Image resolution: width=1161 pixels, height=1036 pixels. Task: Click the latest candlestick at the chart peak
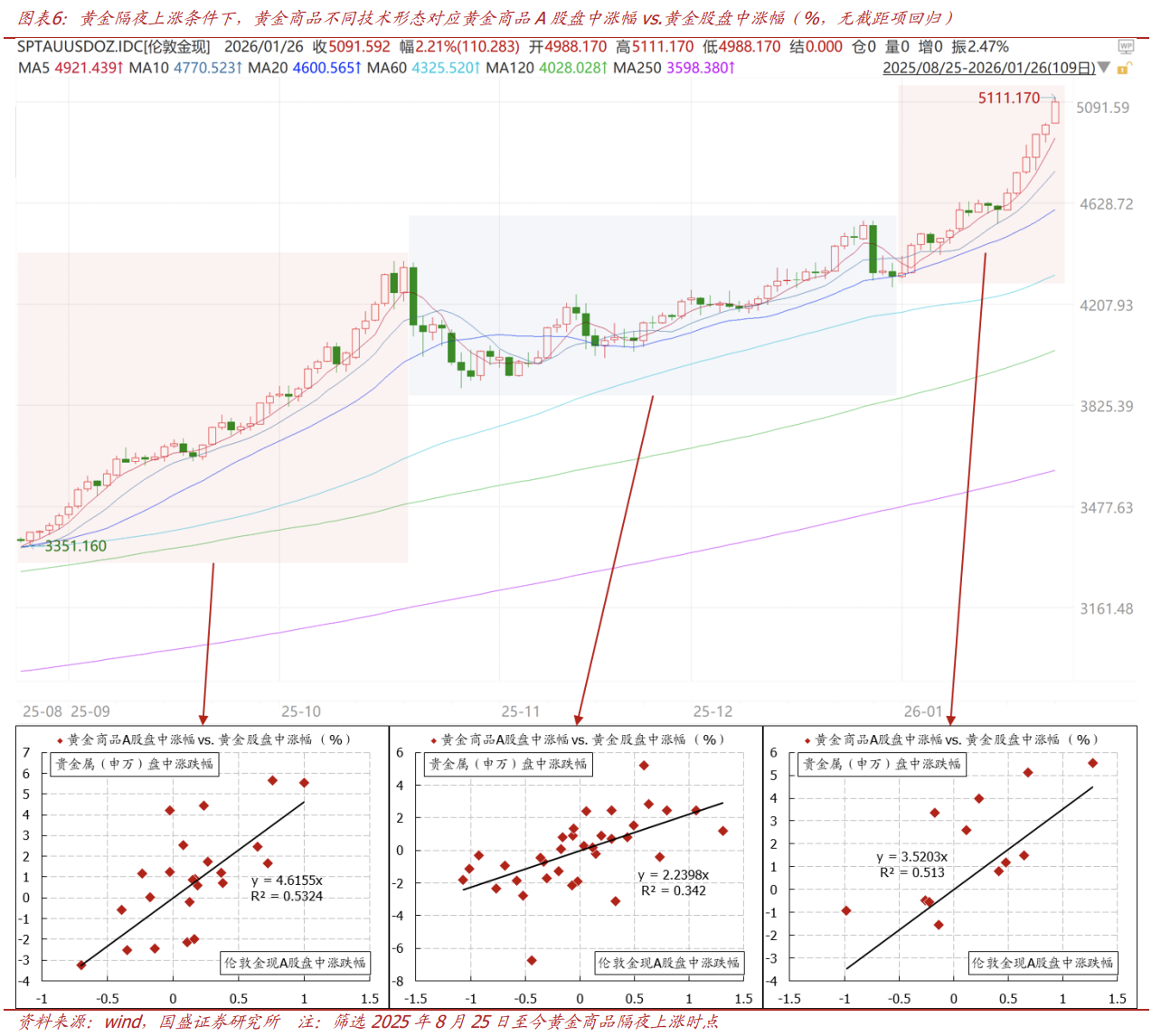1055,112
